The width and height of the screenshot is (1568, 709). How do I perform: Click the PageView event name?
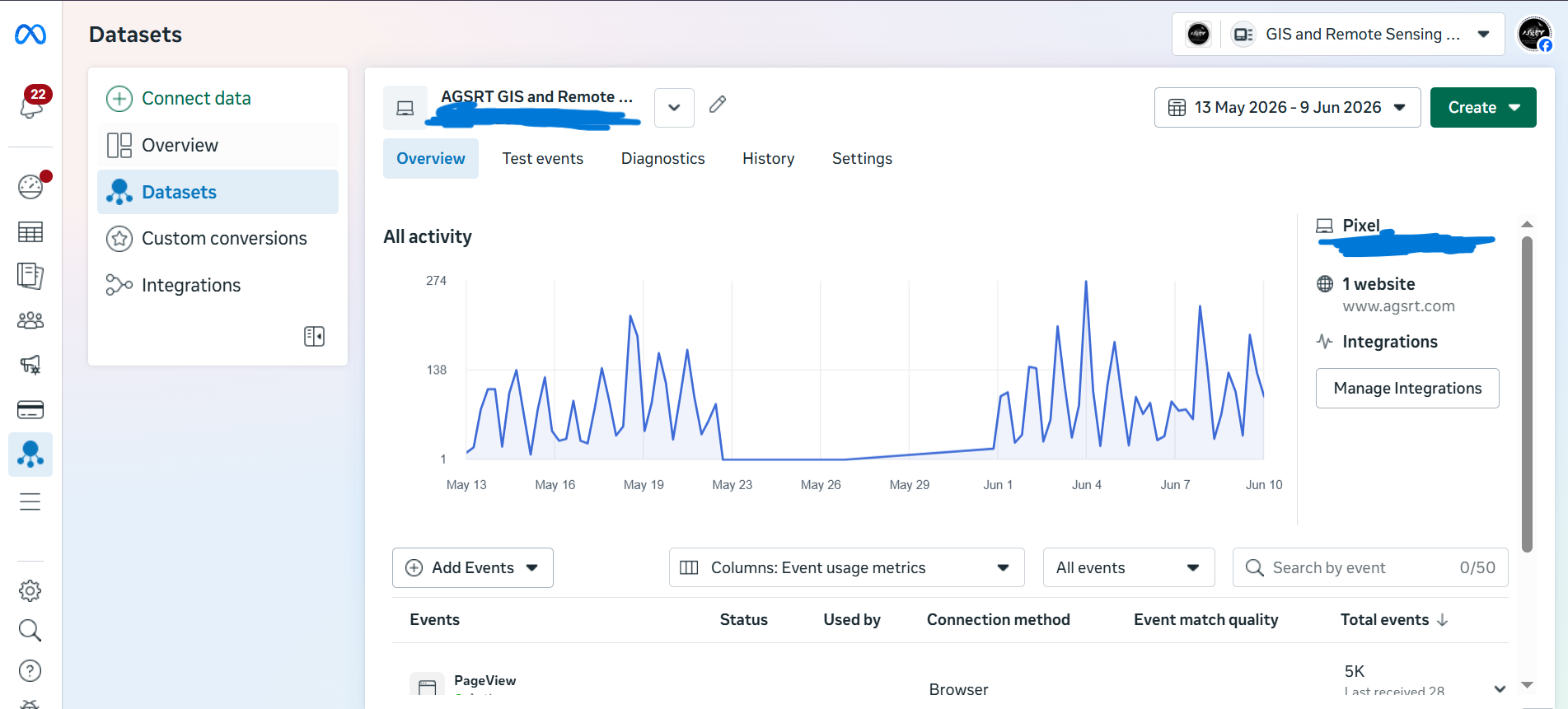(x=484, y=680)
